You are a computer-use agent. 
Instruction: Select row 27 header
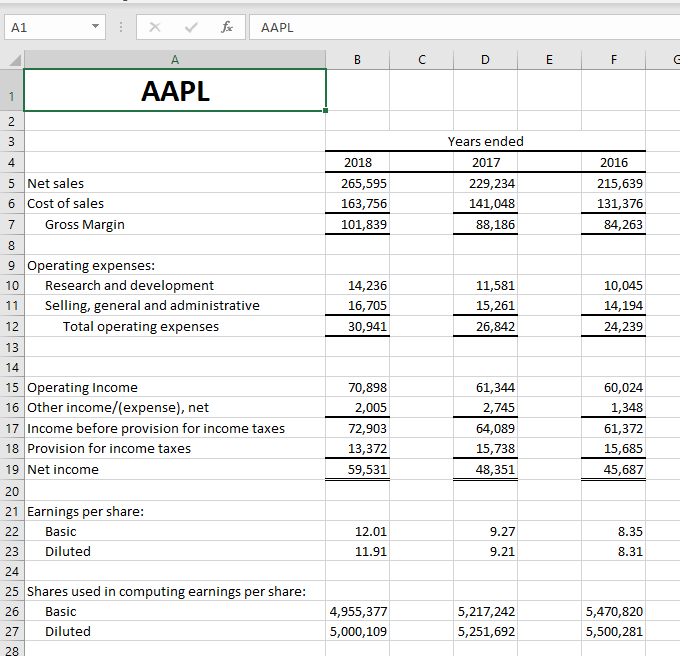(12, 631)
